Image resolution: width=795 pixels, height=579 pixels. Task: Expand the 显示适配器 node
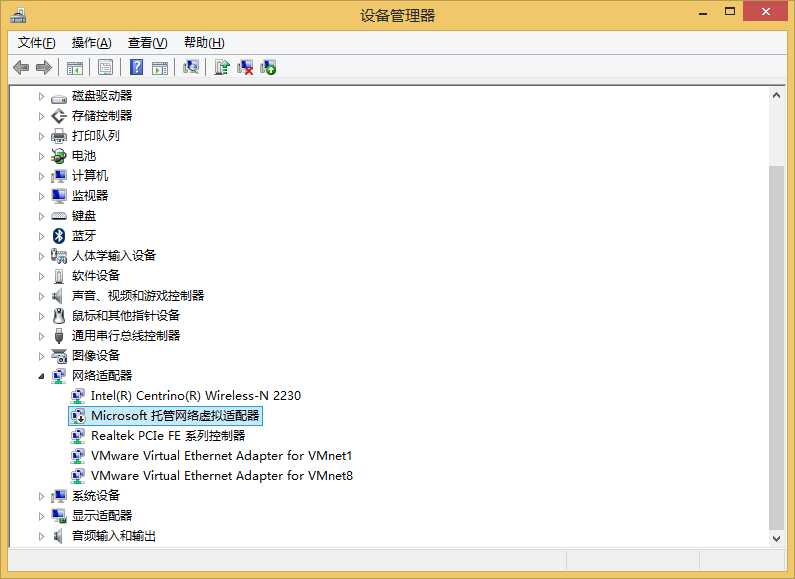tap(41, 516)
